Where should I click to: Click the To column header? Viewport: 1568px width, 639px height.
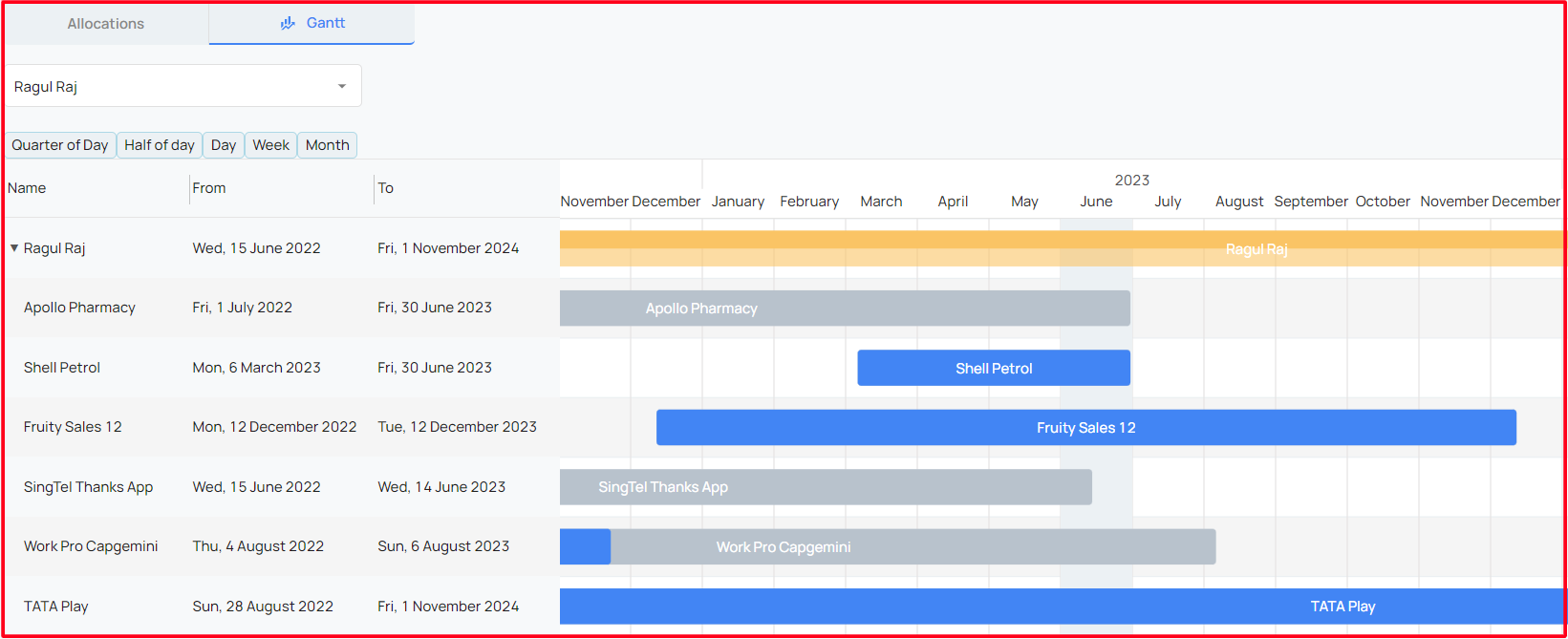click(x=386, y=188)
